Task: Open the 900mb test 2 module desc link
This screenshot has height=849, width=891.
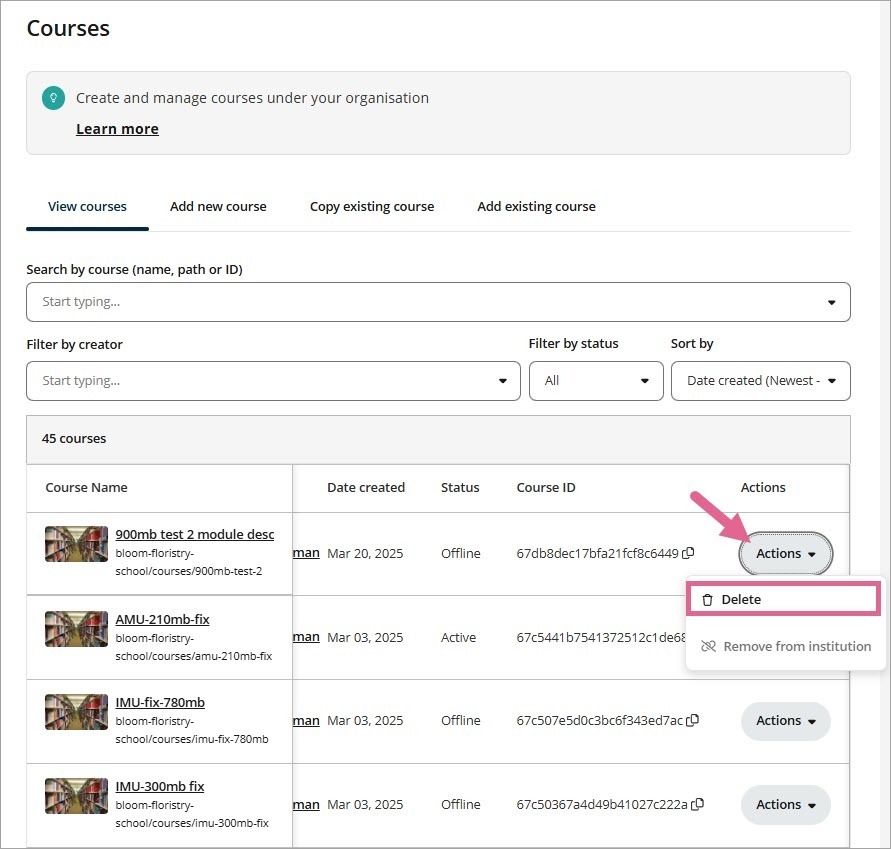Action: coord(195,534)
